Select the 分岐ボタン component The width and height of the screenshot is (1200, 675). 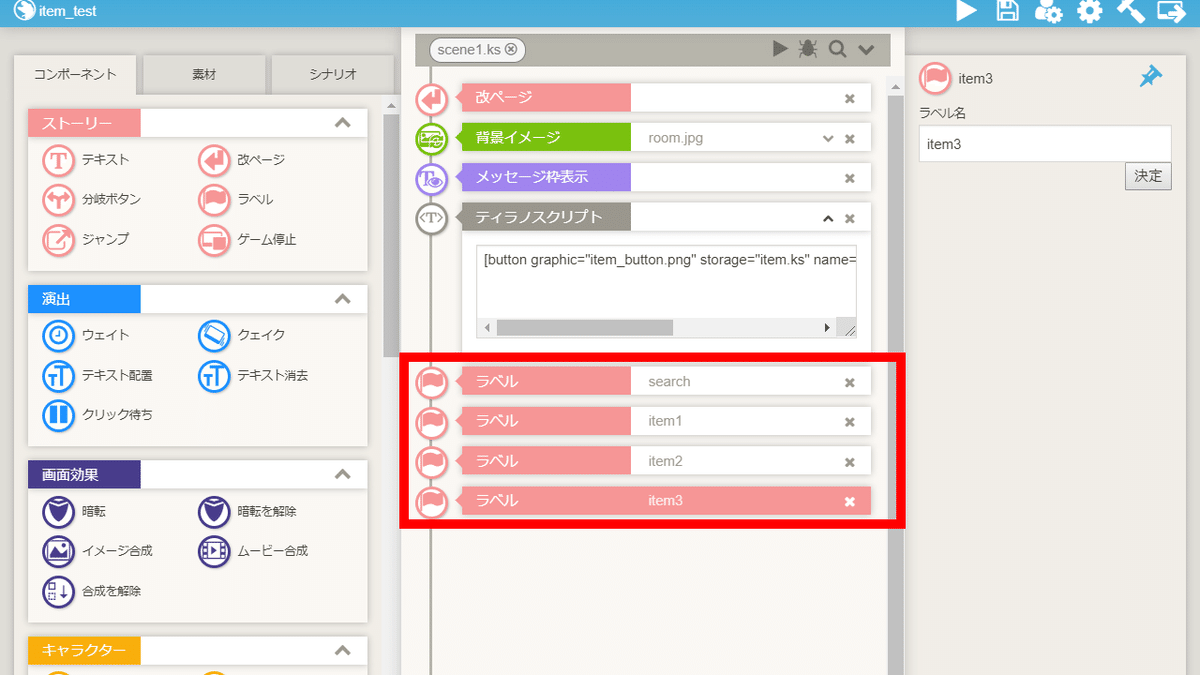tap(92, 200)
